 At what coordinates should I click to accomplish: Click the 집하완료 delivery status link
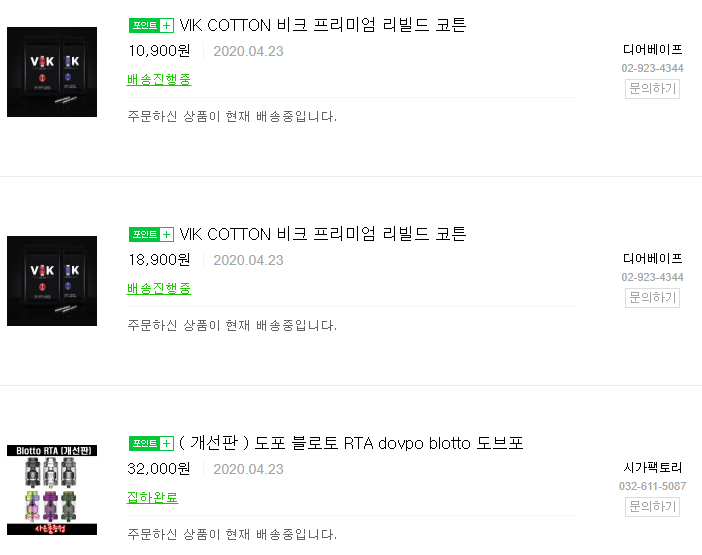pyautogui.click(x=152, y=497)
